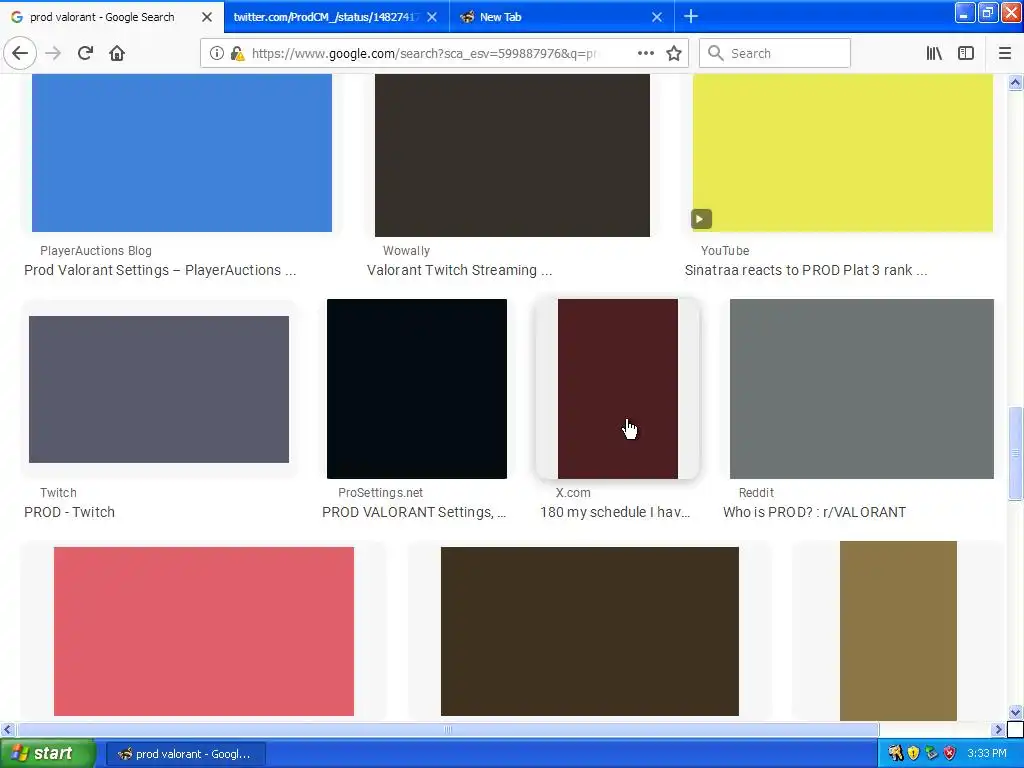This screenshot has height=768, width=1024.
Task: Click the vertical scrollbar up arrow
Action: coord(1016,82)
